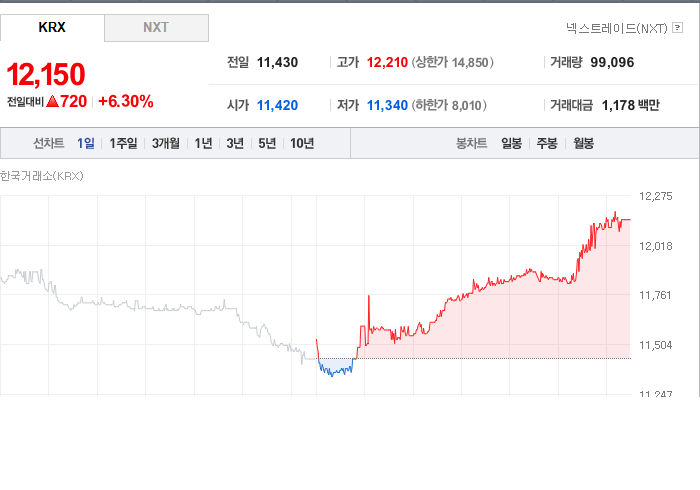Click the 11,504 axis label on chart
Screen dimensions: 700x490
pos(655,345)
